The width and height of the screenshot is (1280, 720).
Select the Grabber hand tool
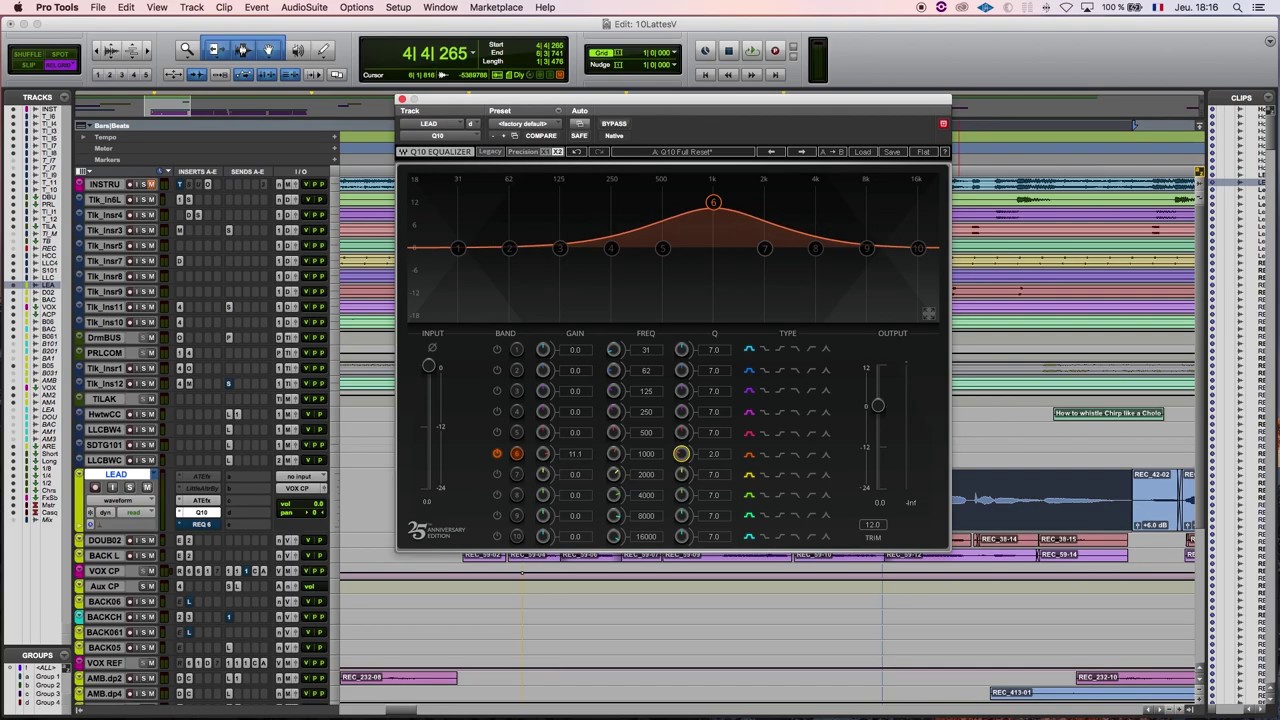point(268,50)
